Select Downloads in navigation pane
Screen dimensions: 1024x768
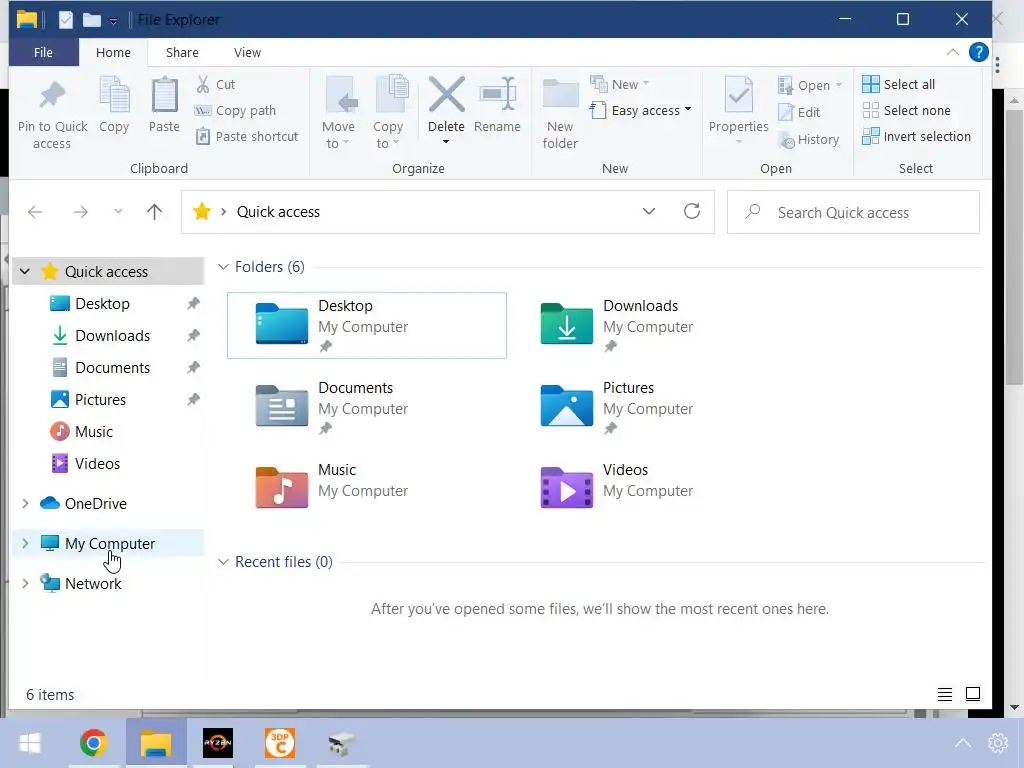click(x=112, y=336)
